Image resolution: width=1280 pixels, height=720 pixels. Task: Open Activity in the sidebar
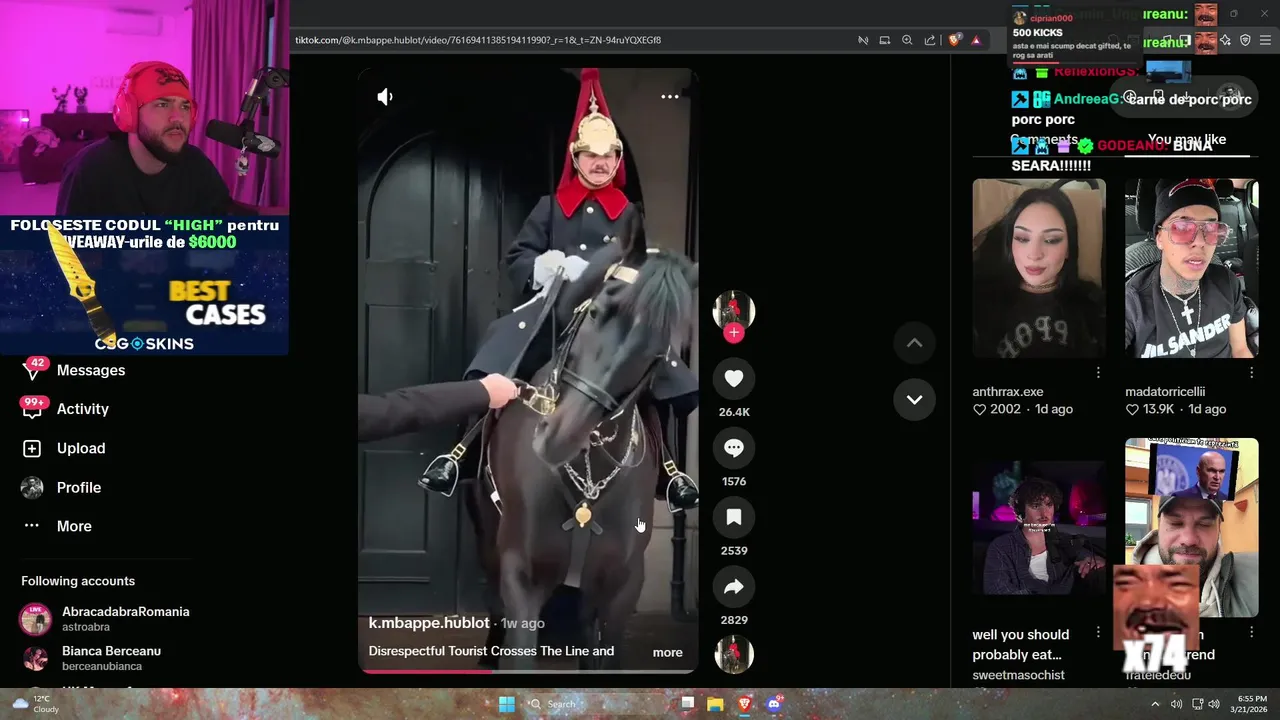pos(83,409)
